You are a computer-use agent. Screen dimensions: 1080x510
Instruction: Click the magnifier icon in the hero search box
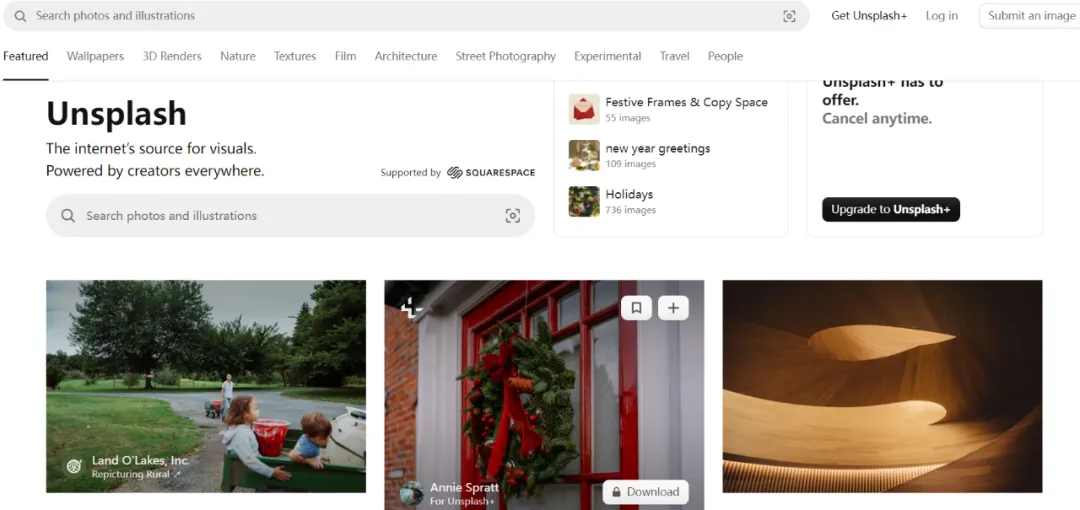click(68, 216)
